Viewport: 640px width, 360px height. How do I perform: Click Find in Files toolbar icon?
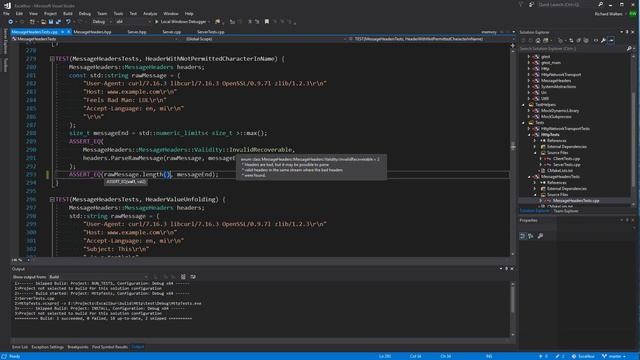click(218, 22)
